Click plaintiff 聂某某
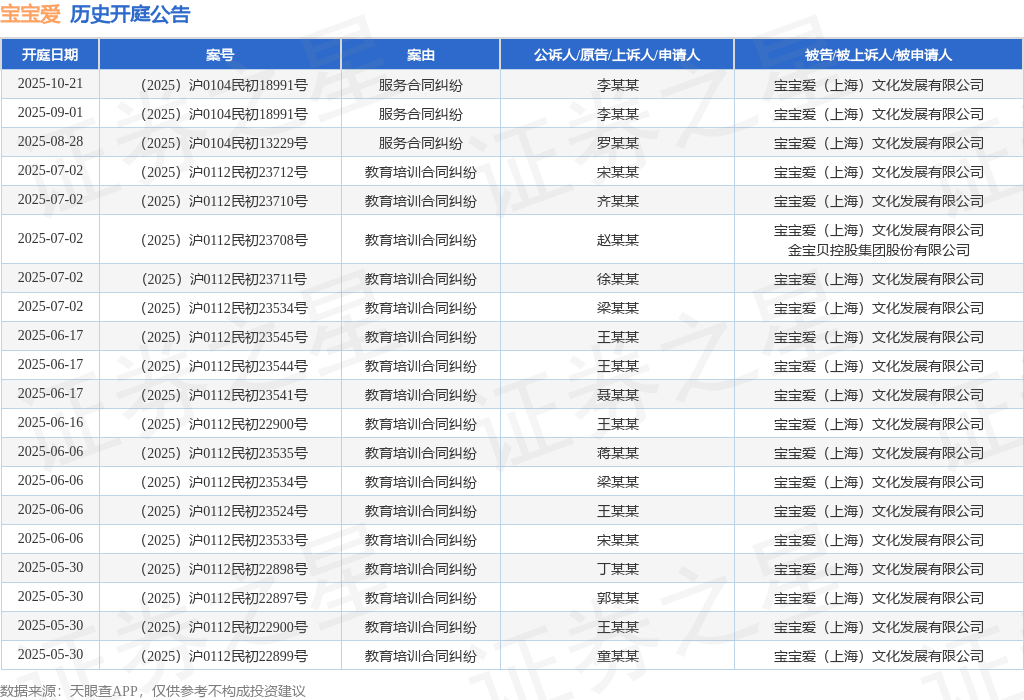The image size is (1024, 700). [x=617, y=396]
